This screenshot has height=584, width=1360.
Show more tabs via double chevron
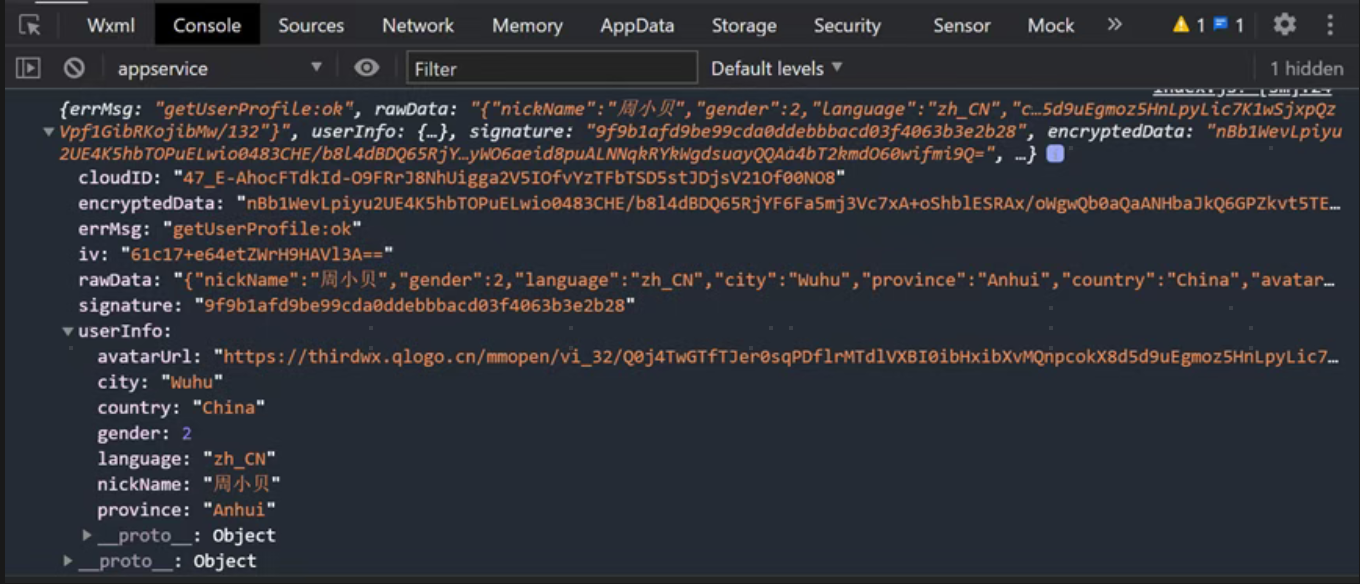click(x=1114, y=25)
